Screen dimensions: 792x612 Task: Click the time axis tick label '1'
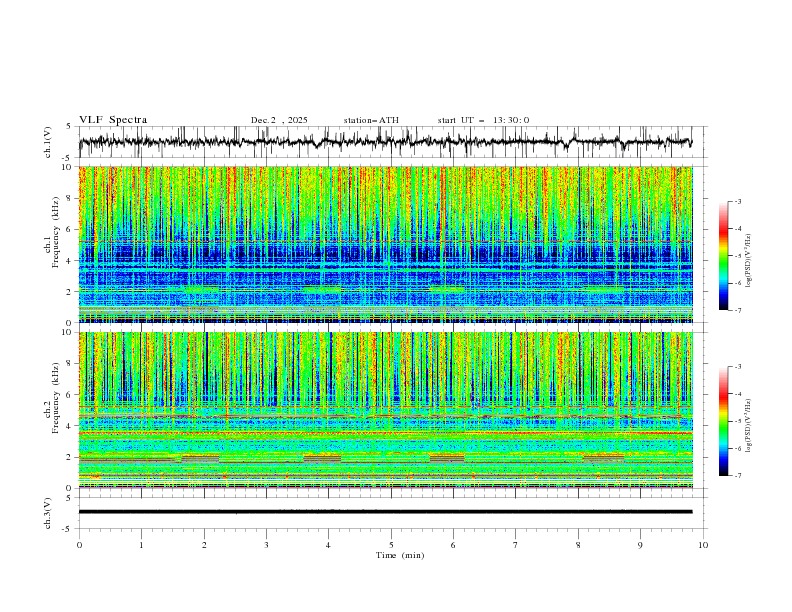pyautogui.click(x=141, y=545)
